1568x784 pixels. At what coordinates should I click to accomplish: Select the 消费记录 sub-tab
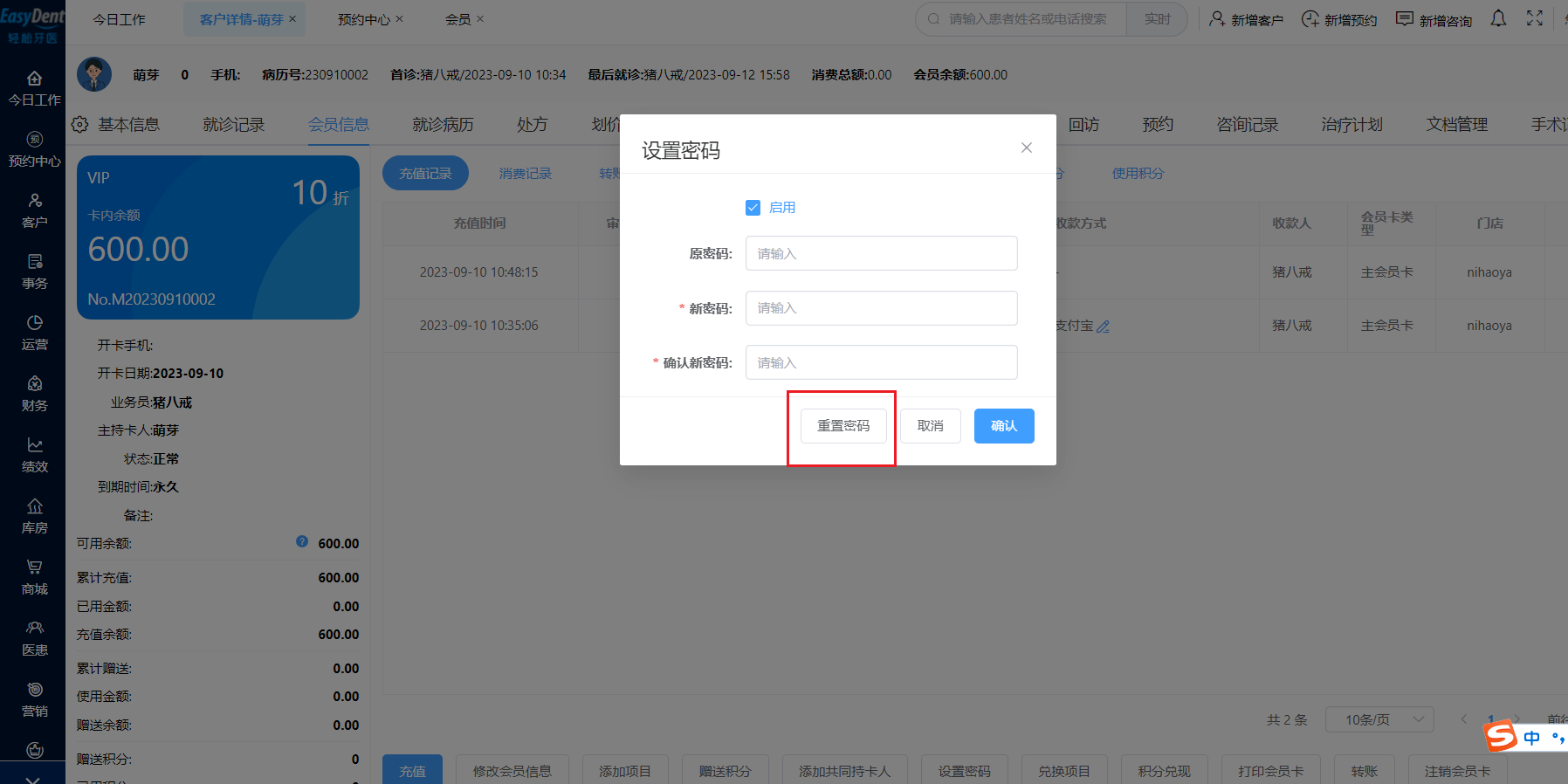point(526,173)
